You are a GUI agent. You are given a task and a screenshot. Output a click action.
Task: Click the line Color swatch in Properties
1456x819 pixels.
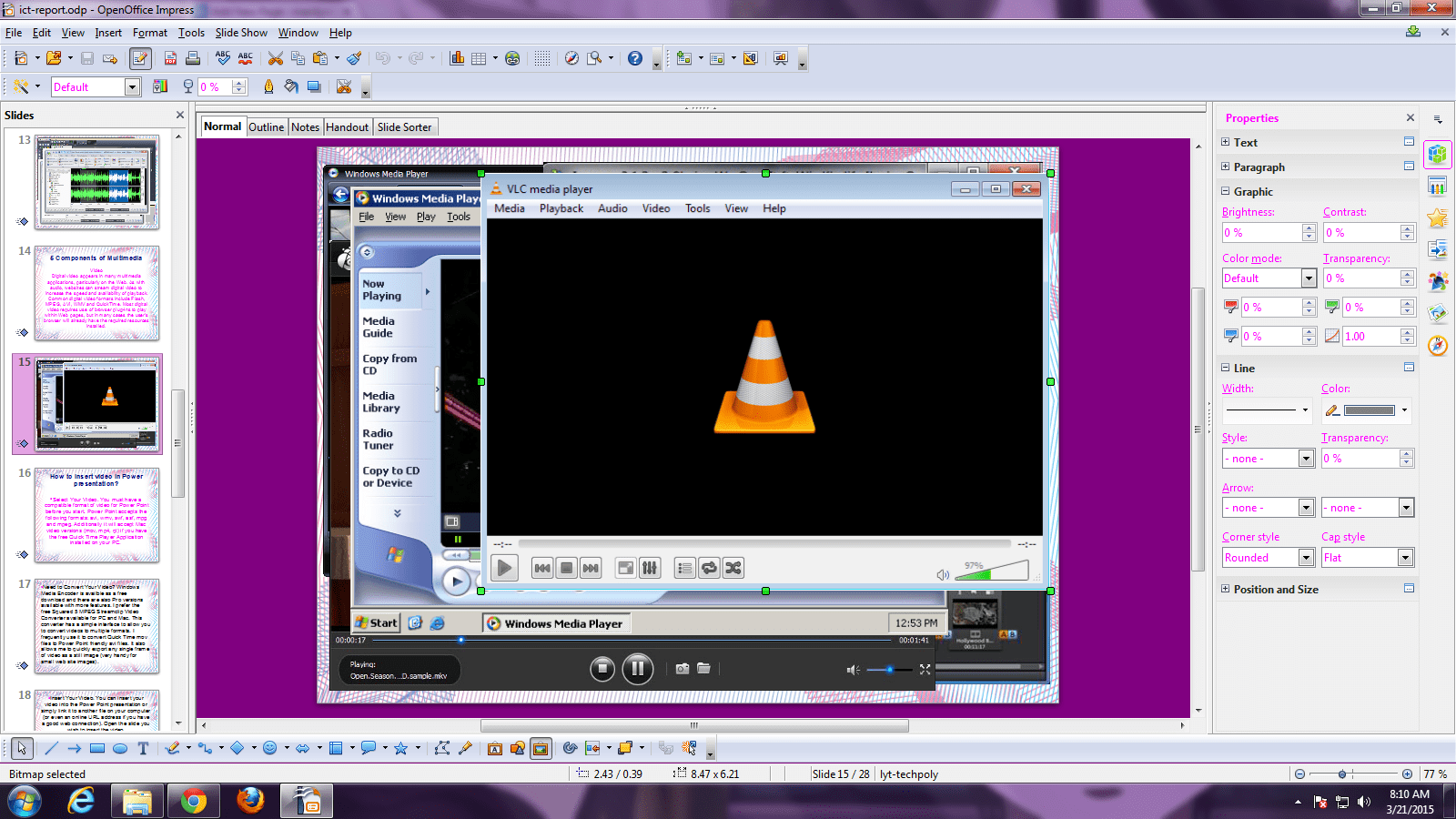(1369, 410)
